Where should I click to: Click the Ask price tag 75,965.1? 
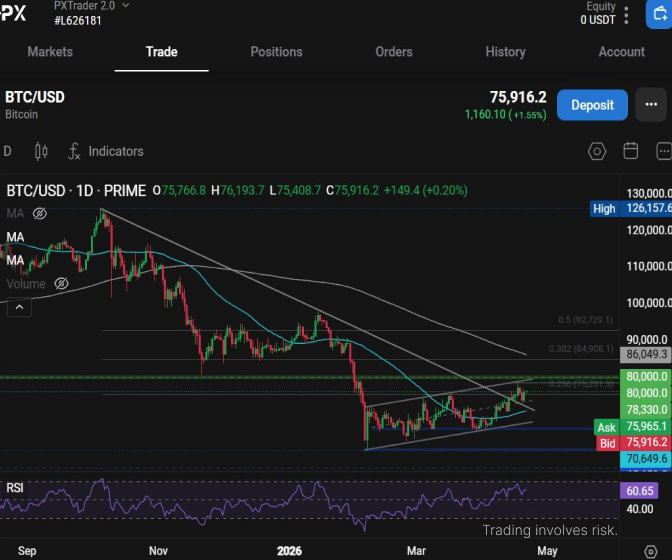[x=633, y=427]
